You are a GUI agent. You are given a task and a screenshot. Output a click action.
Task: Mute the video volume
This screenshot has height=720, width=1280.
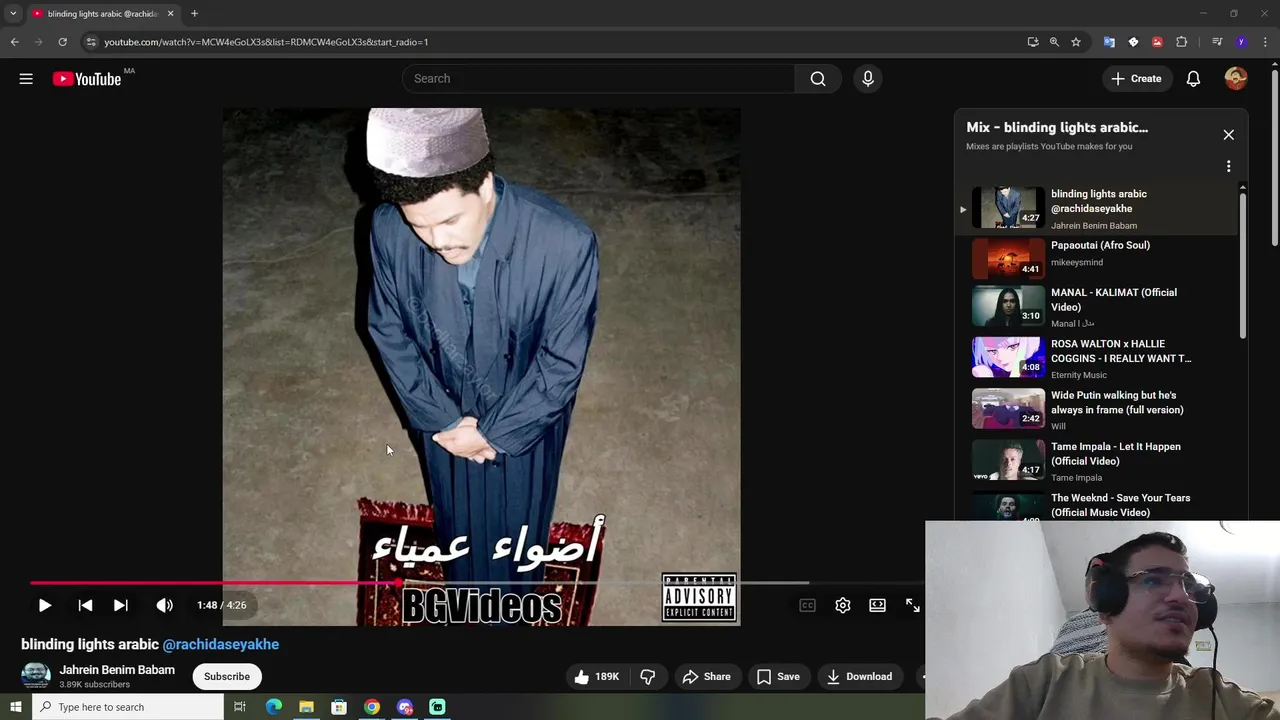(165, 605)
